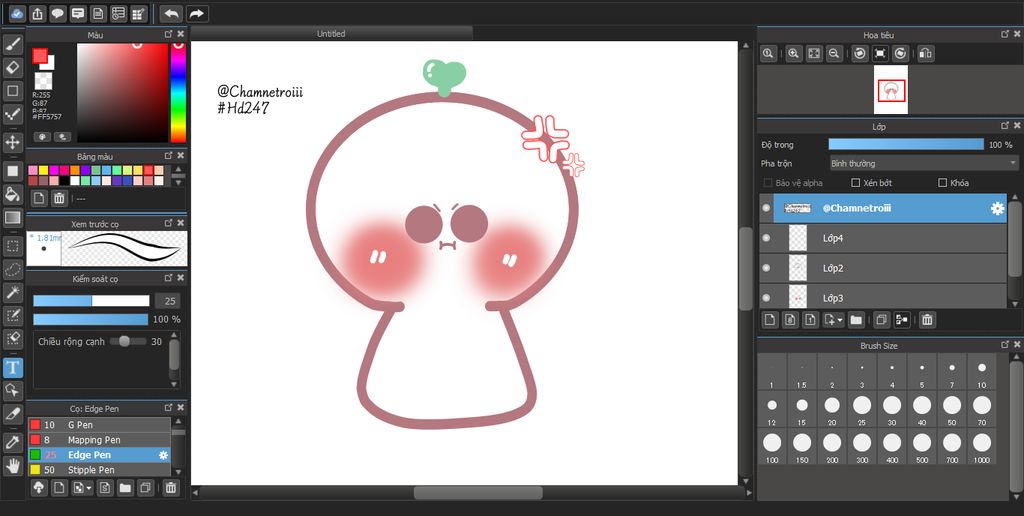Click the navigator canvas thumbnail
The image size is (1024, 516).
(891, 89)
